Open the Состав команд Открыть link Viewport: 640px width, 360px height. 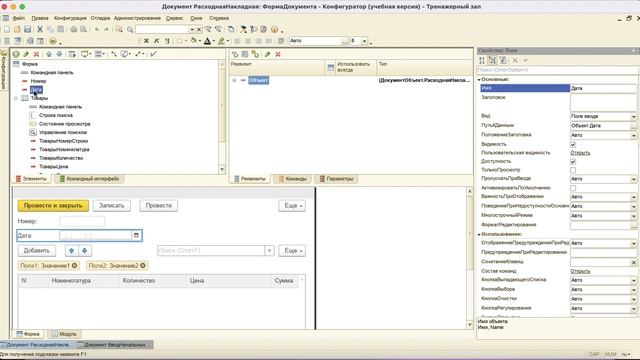point(580,271)
